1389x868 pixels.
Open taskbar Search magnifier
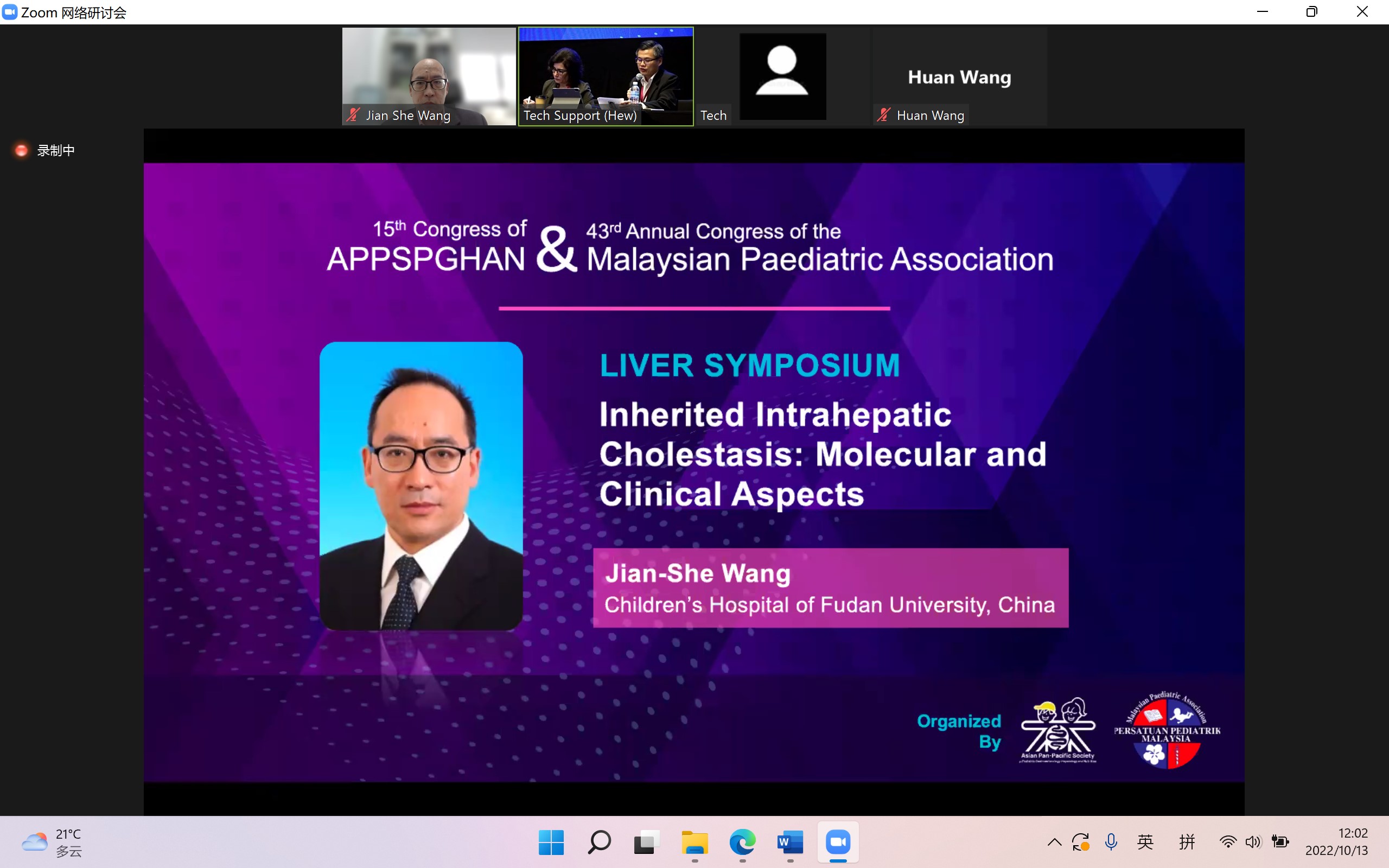599,842
